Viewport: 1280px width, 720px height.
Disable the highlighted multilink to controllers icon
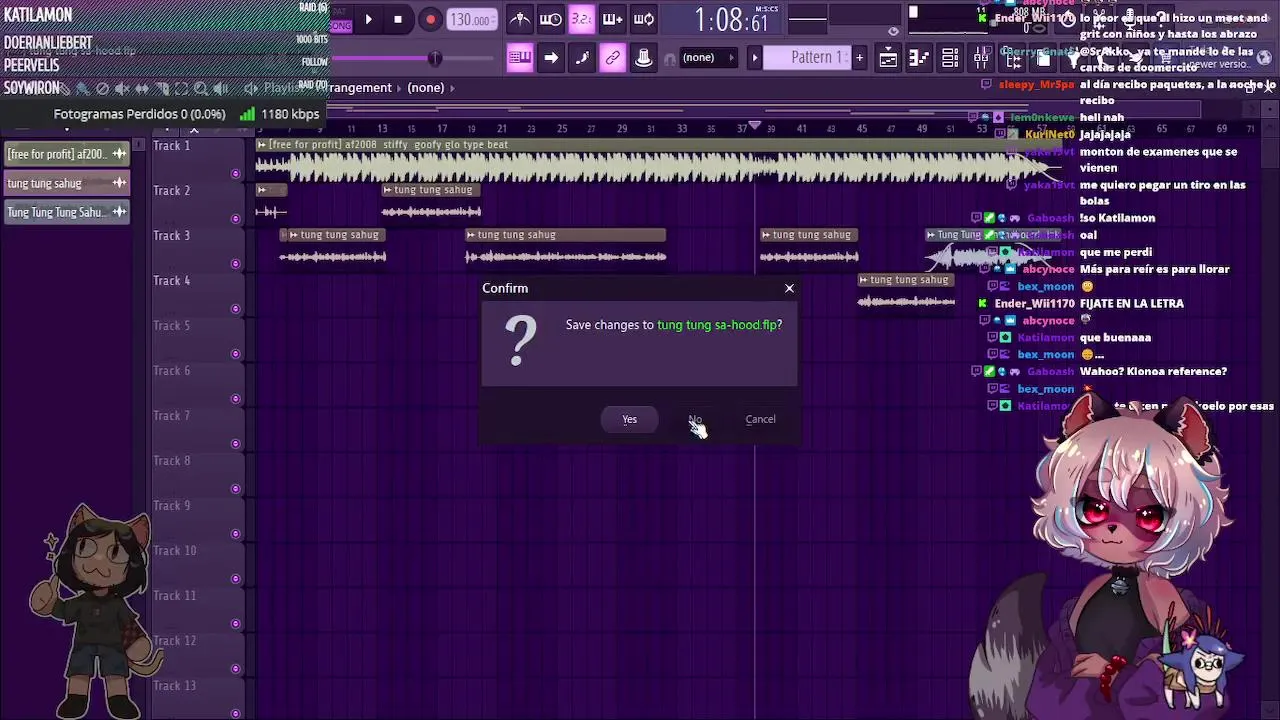613,58
